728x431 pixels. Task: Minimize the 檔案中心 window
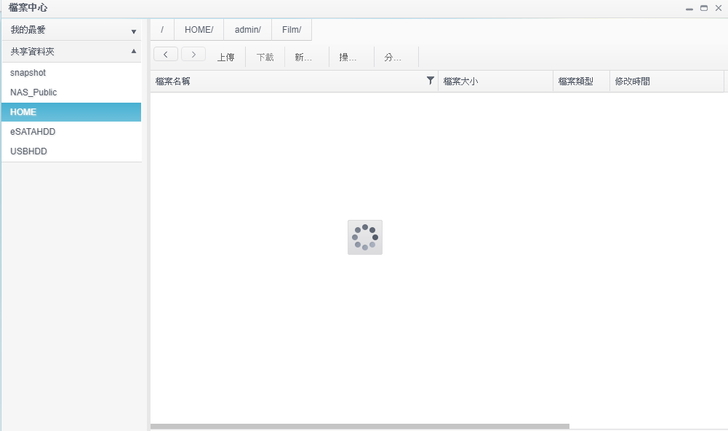(689, 8)
